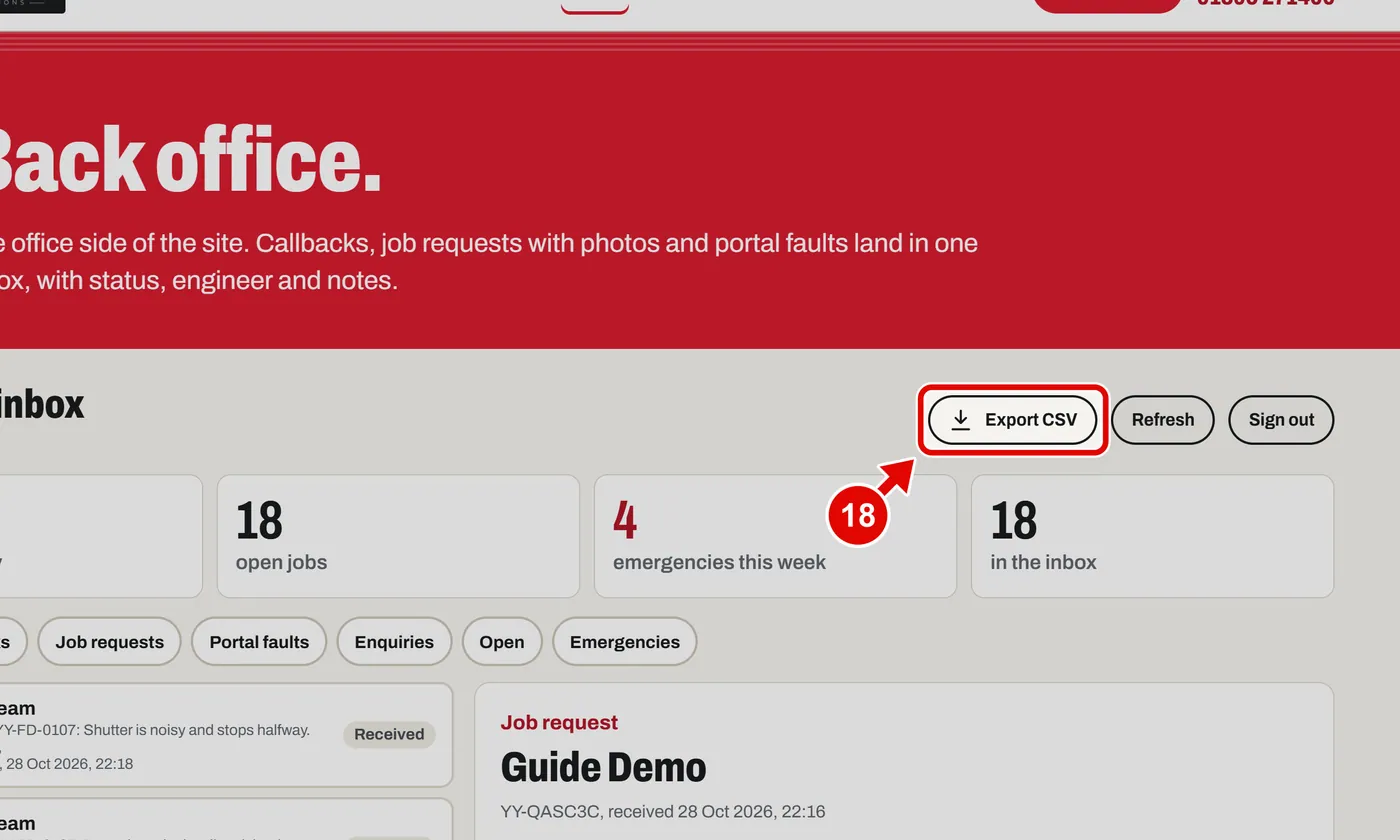
Task: Select the Guide Demo heading
Action: click(603, 768)
